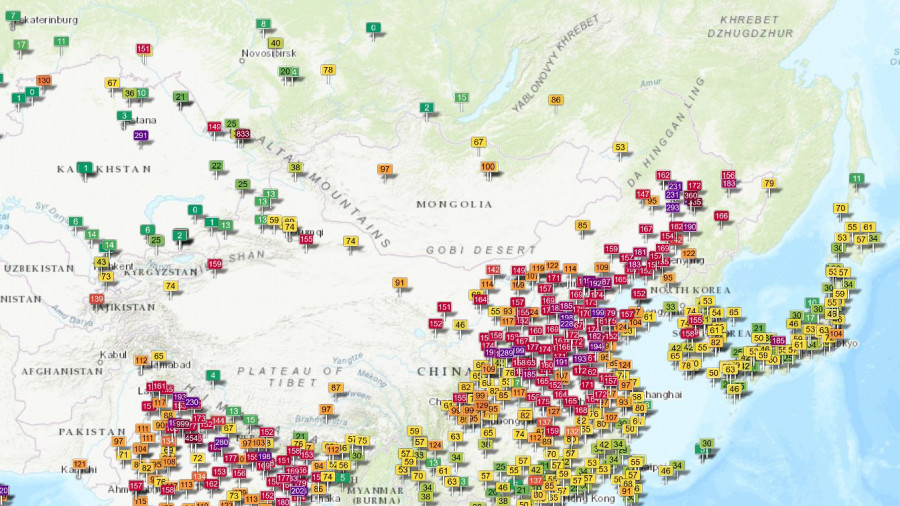The height and width of the screenshot is (506, 900).
Task: Select the yellow 79 marker
Action: [769, 183]
